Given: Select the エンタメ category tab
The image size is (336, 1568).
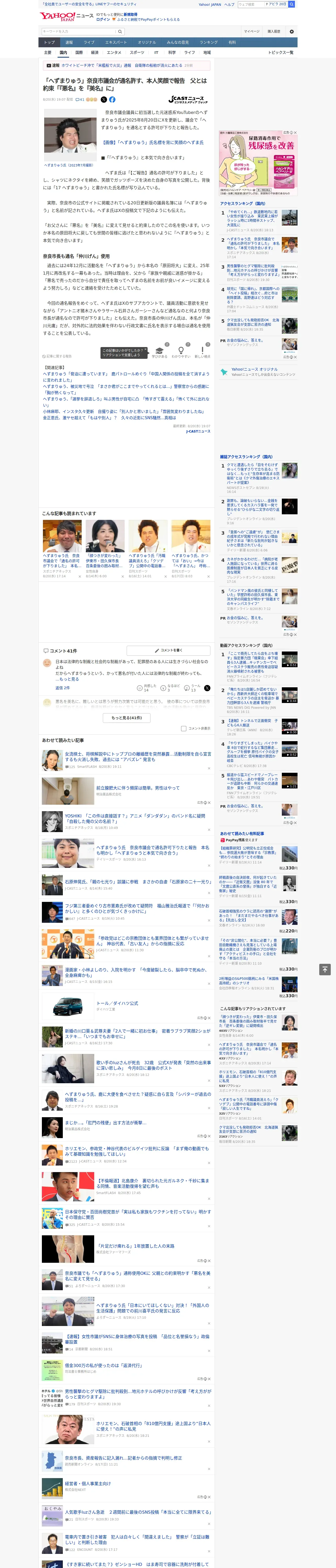Looking at the screenshot, I should [x=114, y=52].
